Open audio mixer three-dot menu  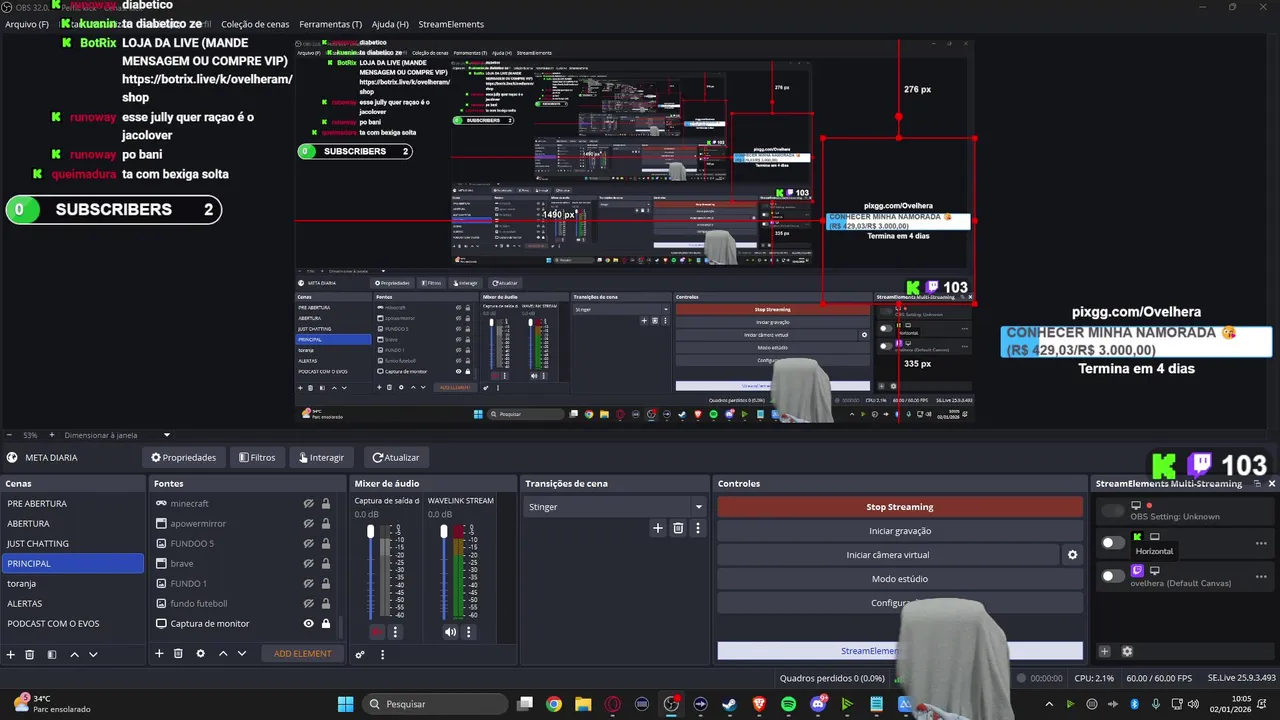pos(382,654)
